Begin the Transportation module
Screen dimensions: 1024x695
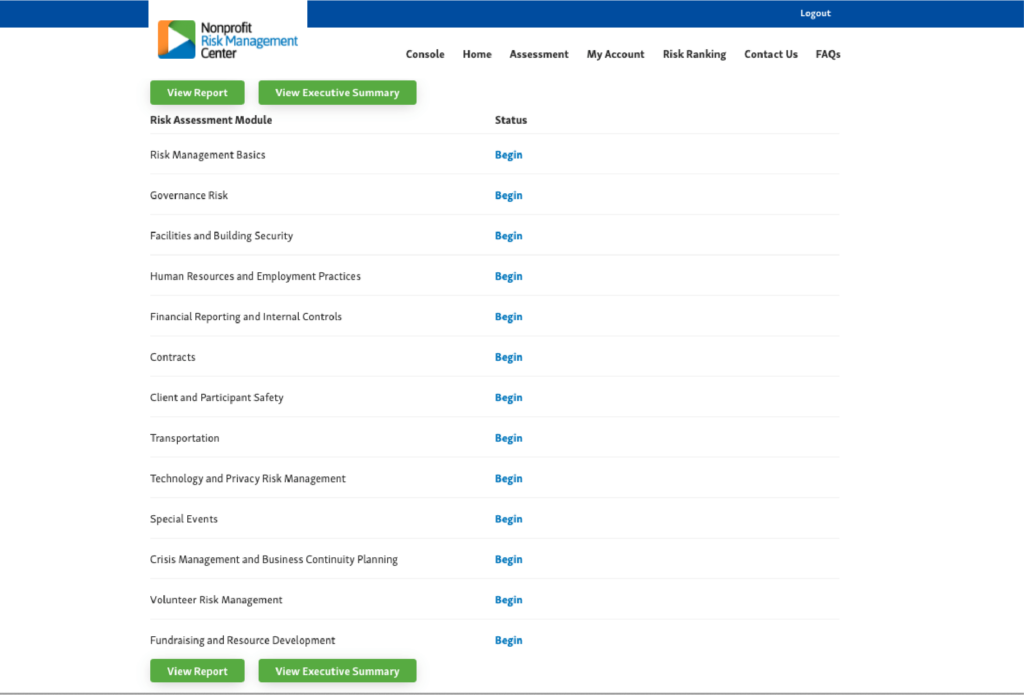point(508,438)
